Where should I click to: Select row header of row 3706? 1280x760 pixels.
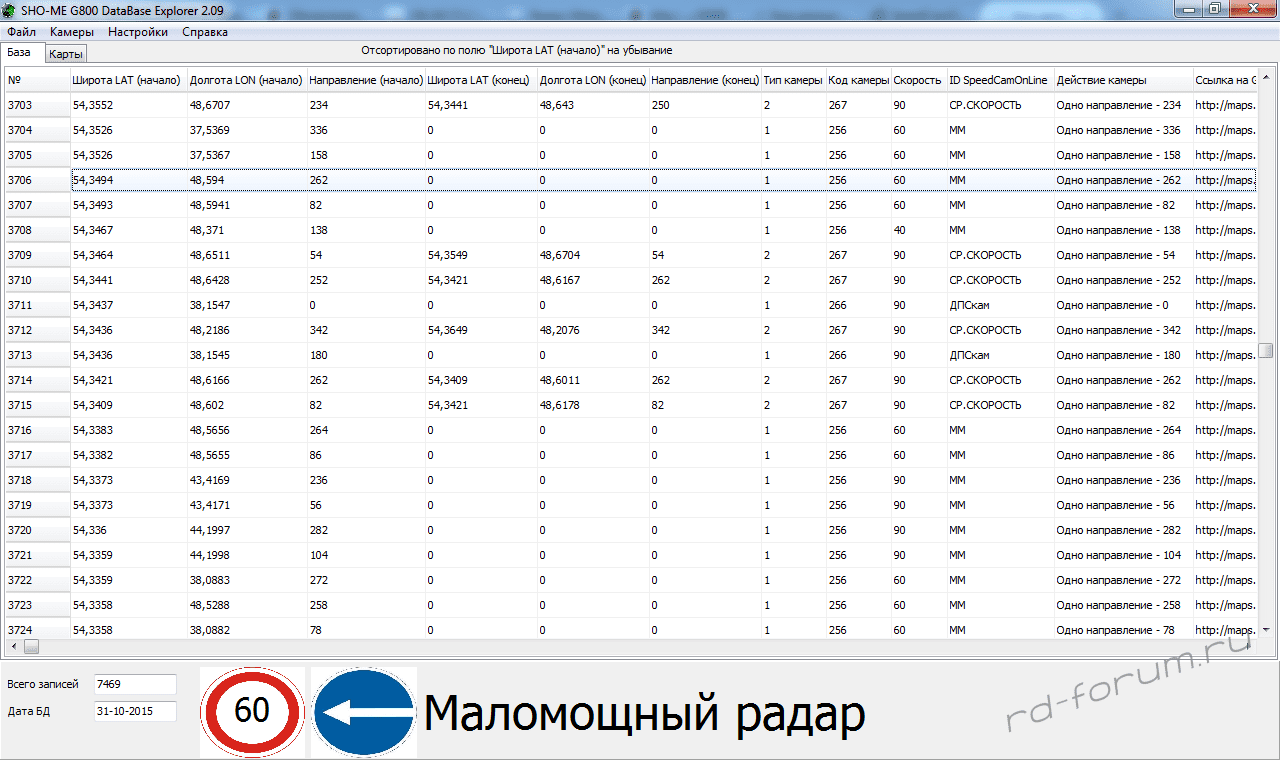click(x=37, y=180)
